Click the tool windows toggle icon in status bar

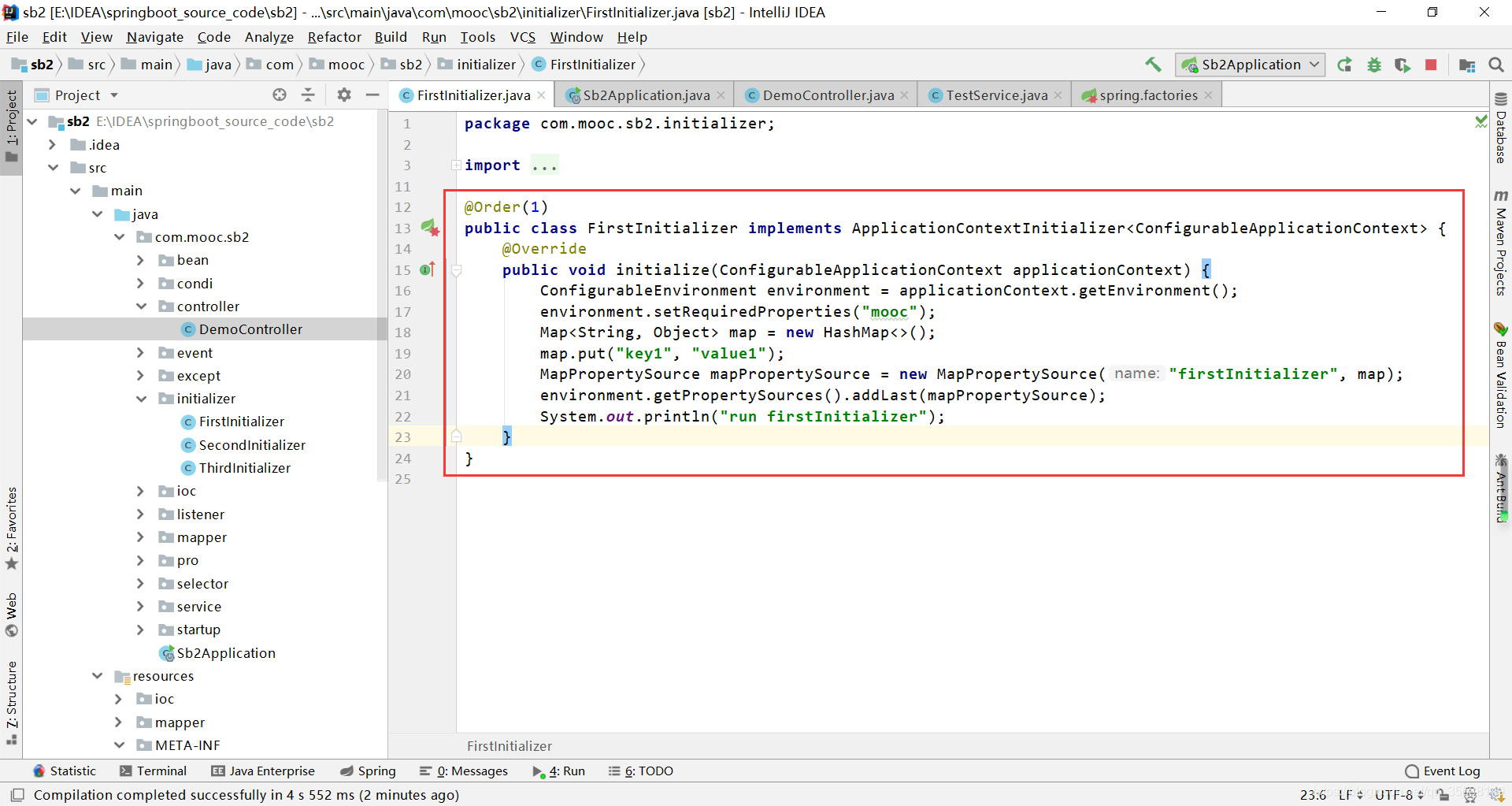[17, 794]
